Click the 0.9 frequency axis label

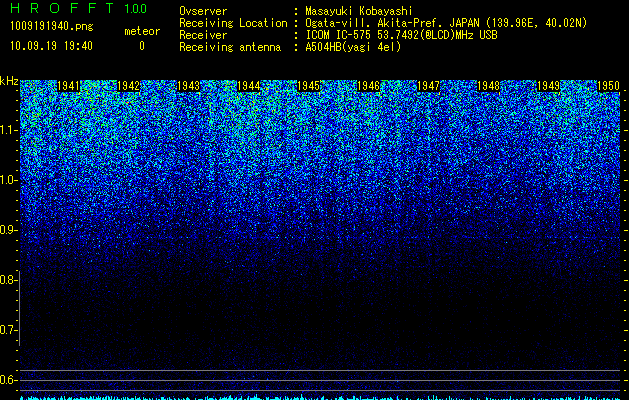point(9,230)
